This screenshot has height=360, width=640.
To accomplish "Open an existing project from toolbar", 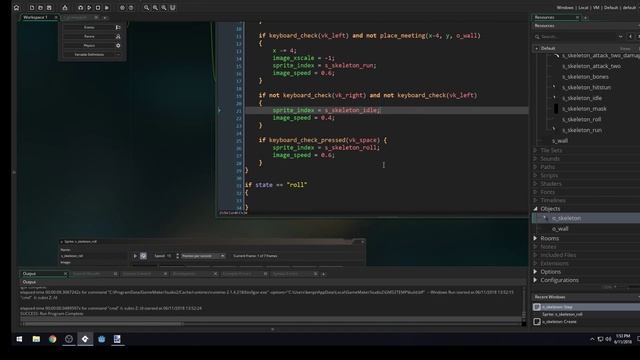I will [40, 8].
